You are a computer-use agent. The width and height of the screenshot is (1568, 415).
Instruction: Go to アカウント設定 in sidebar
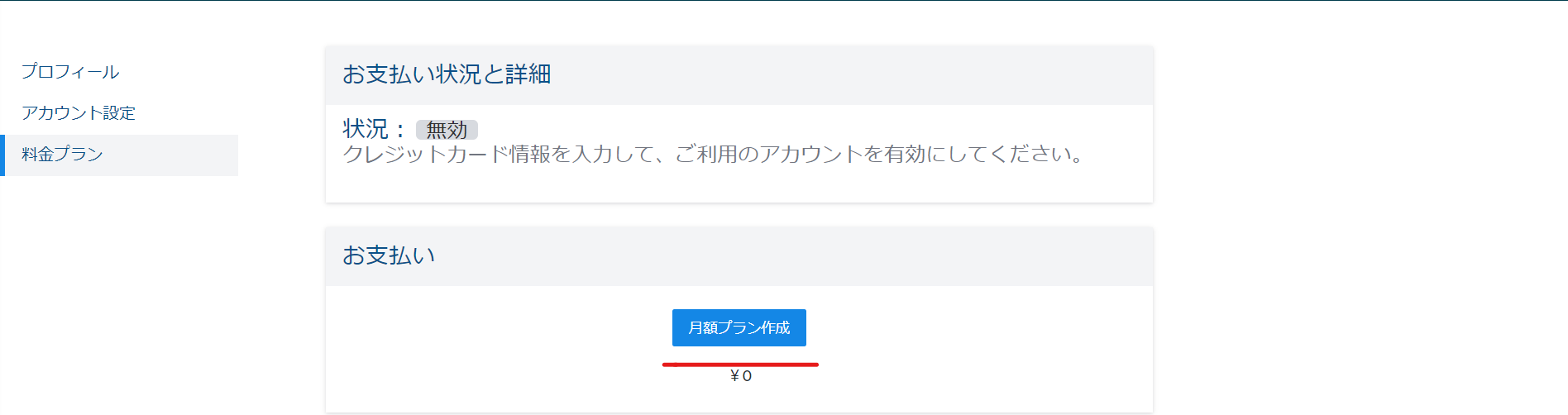79,113
